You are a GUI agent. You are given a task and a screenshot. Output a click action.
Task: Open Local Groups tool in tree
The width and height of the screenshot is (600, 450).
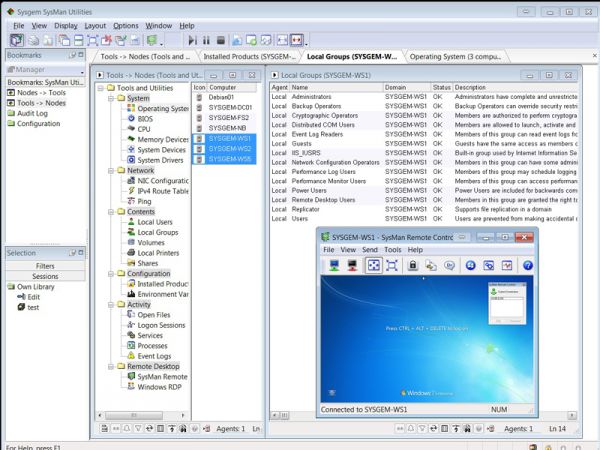tap(158, 232)
